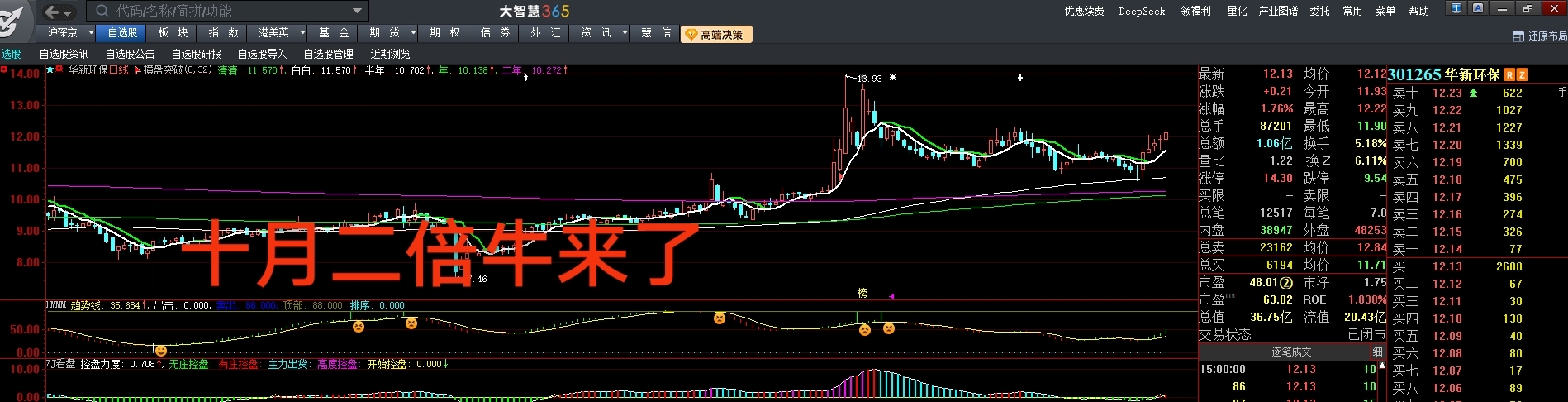Click the 日线 period label

tap(119, 70)
